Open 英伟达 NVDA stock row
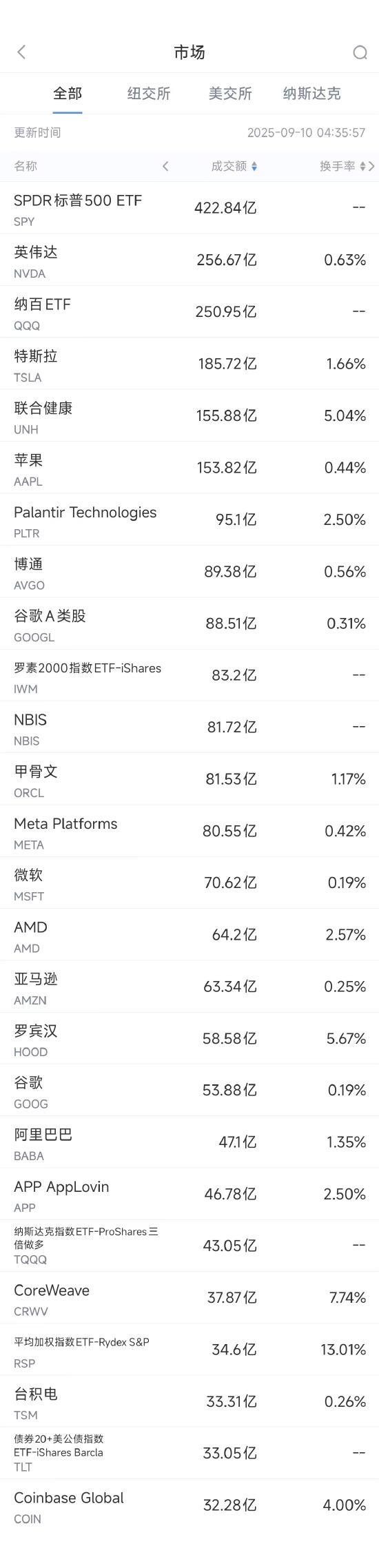This screenshot has width=379, height=1568. [189, 260]
